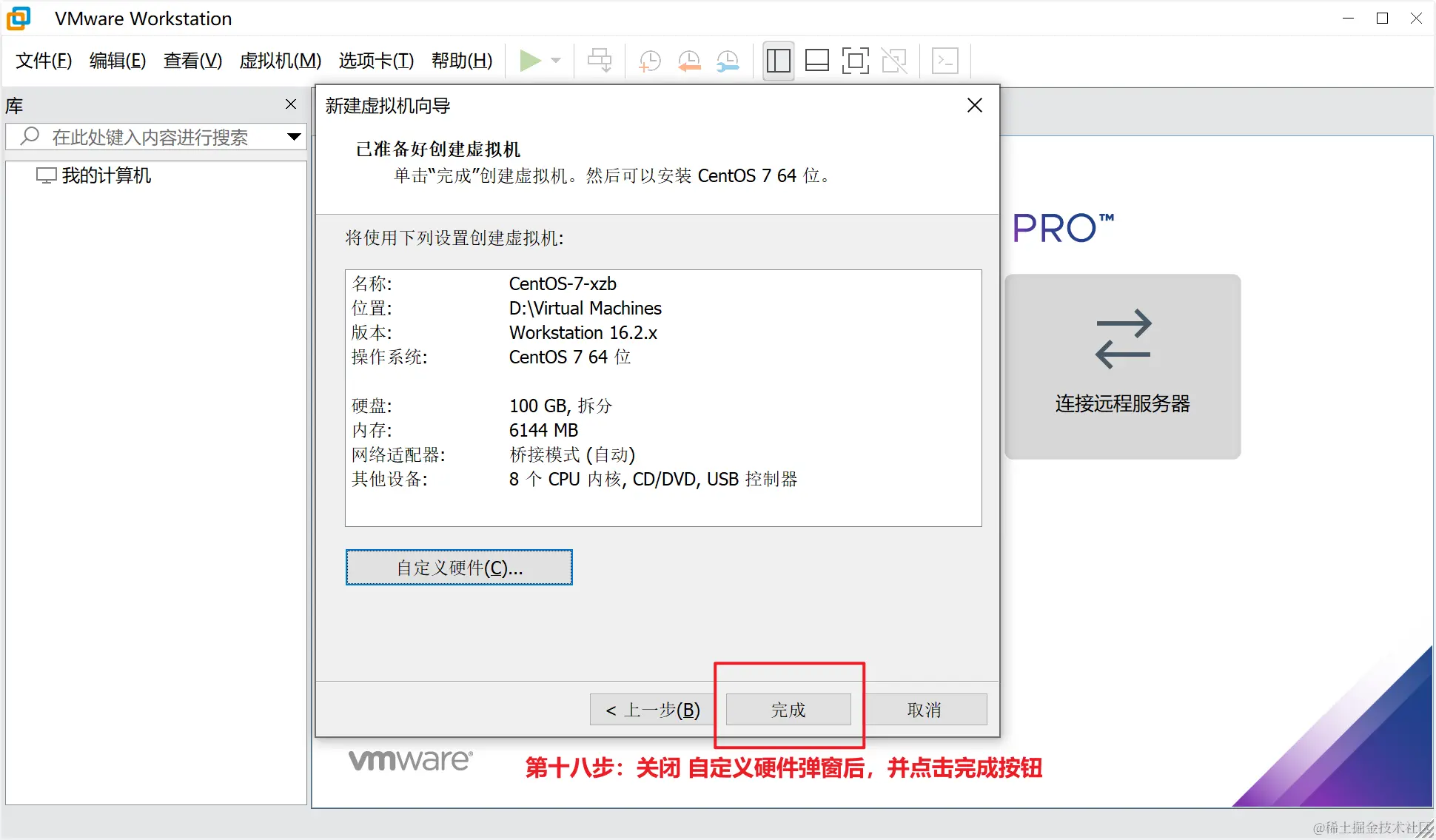Image resolution: width=1436 pixels, height=840 pixels.
Task: Click the 自定义硬件(C)... button
Action: (x=459, y=568)
